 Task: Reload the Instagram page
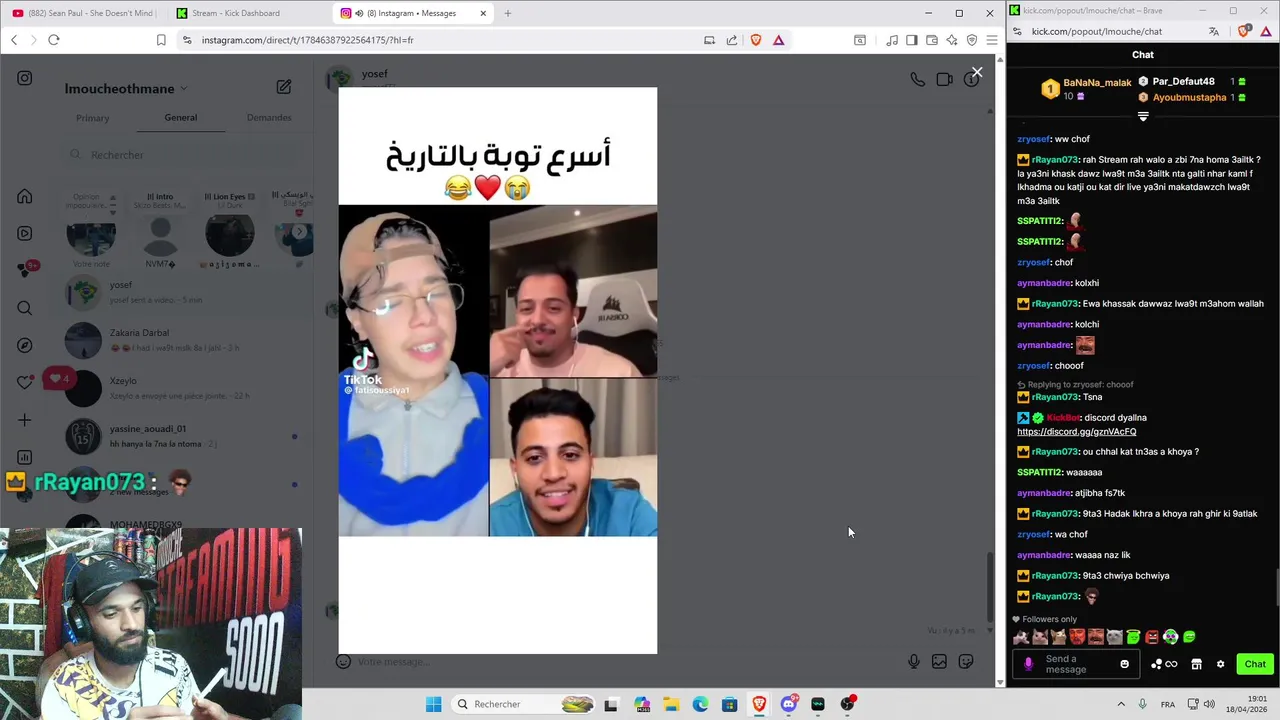coord(54,40)
